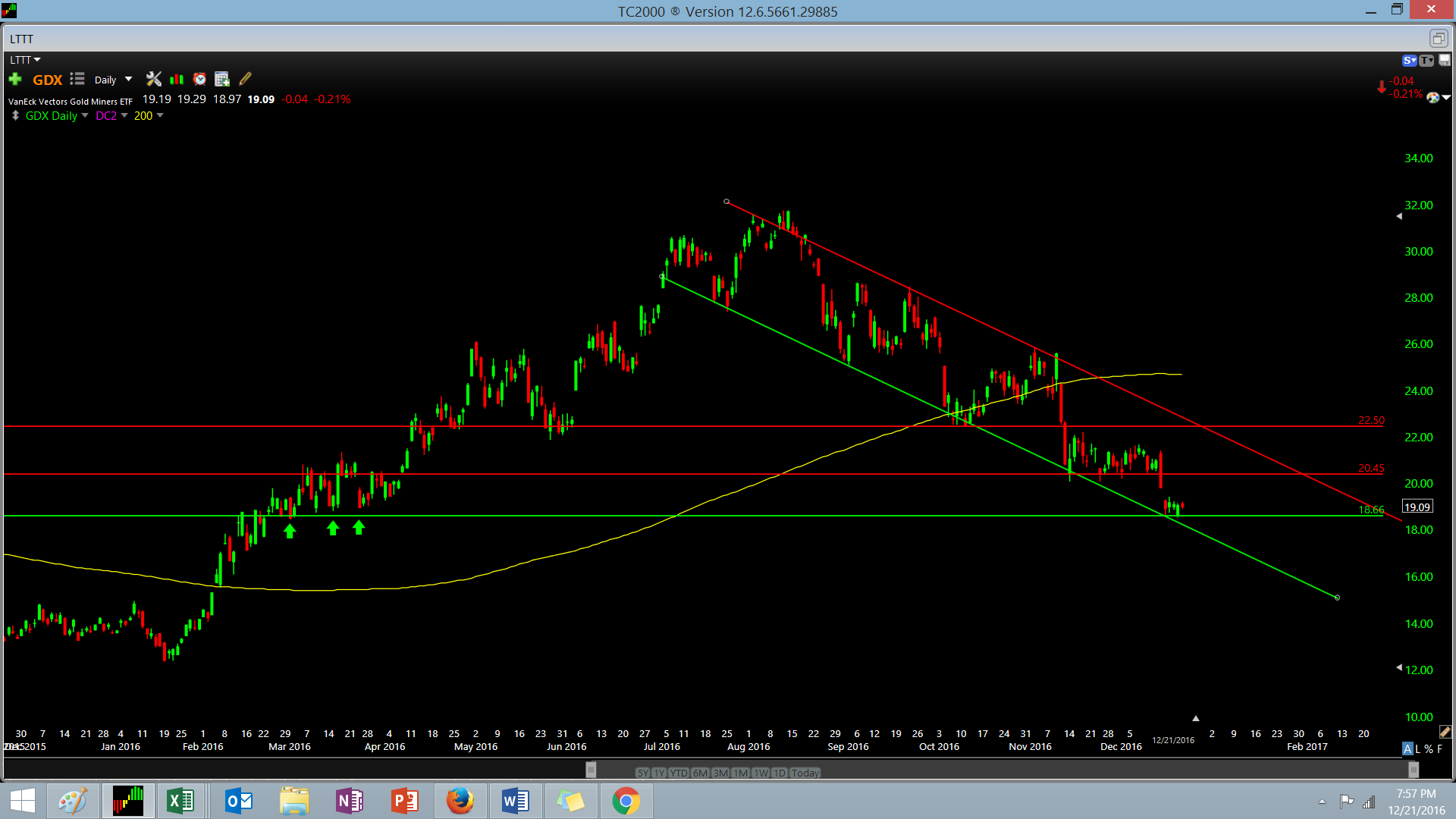Open the chart settings wrench tool
Screen dimensions: 1456x819
pyautogui.click(x=154, y=79)
